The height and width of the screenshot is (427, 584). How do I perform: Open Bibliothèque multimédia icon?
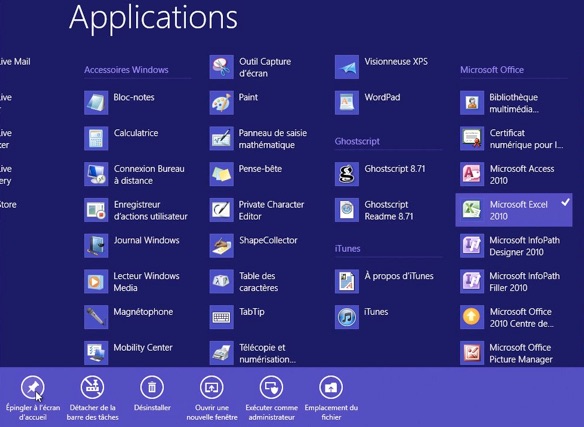tap(472, 102)
